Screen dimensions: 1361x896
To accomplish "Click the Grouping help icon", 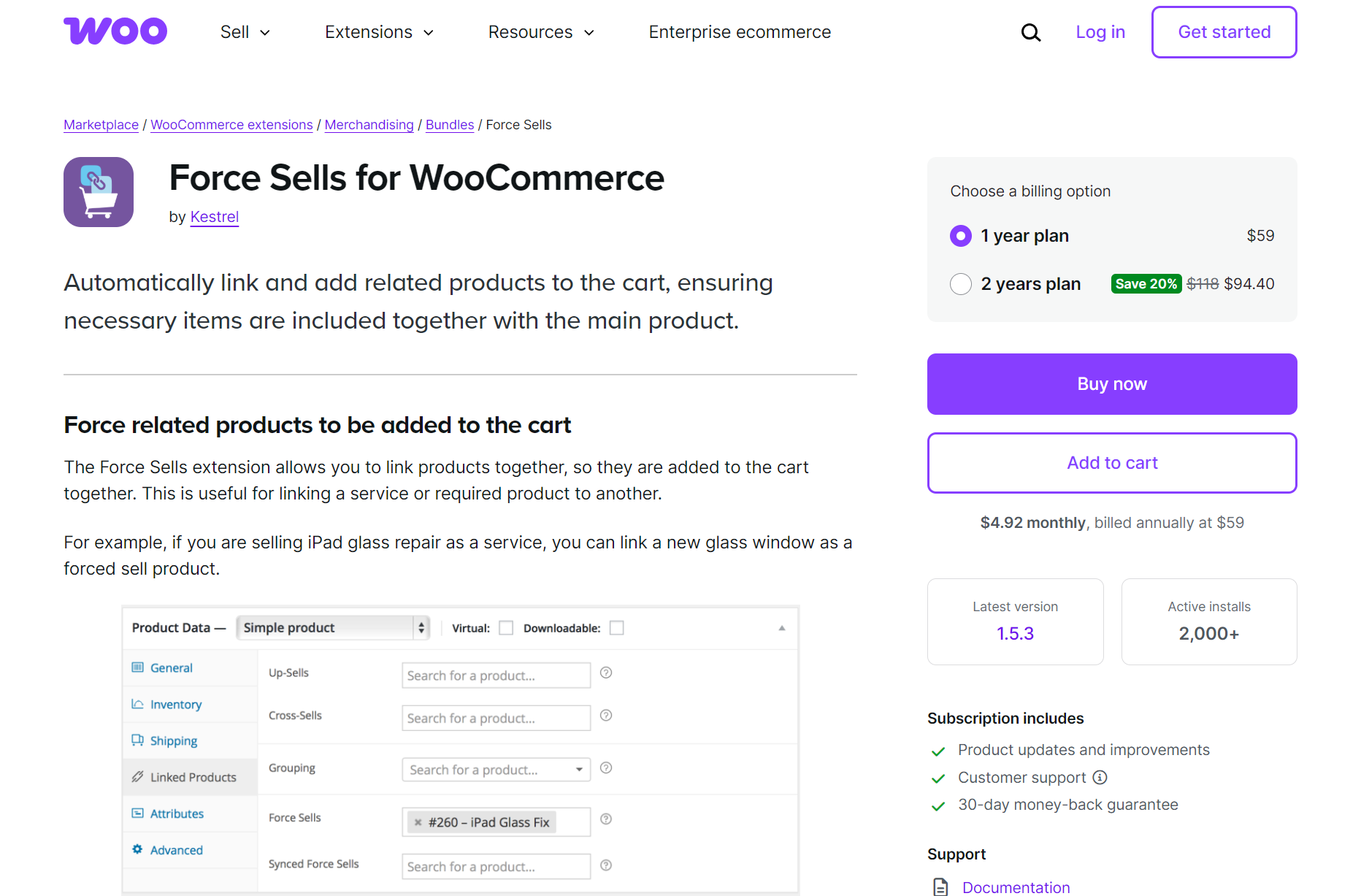I will click(606, 768).
